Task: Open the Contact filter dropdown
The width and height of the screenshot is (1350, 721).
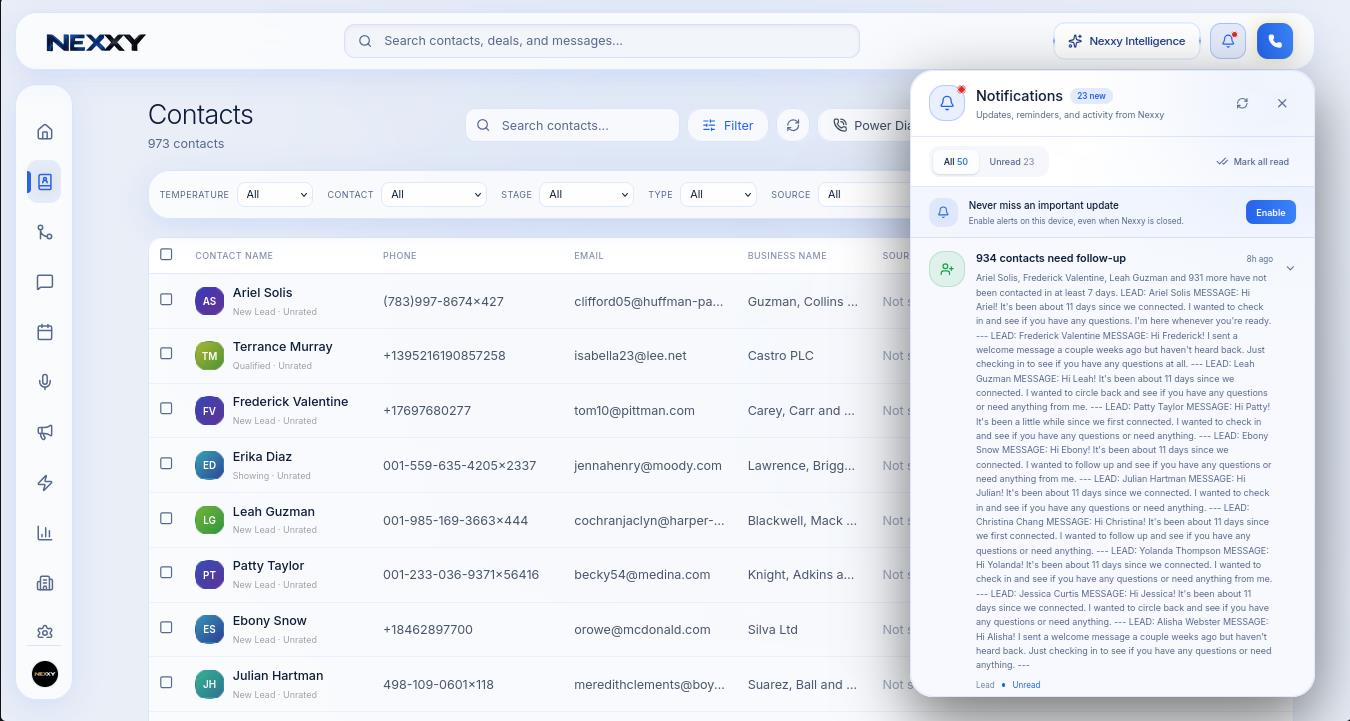Action: pos(433,194)
